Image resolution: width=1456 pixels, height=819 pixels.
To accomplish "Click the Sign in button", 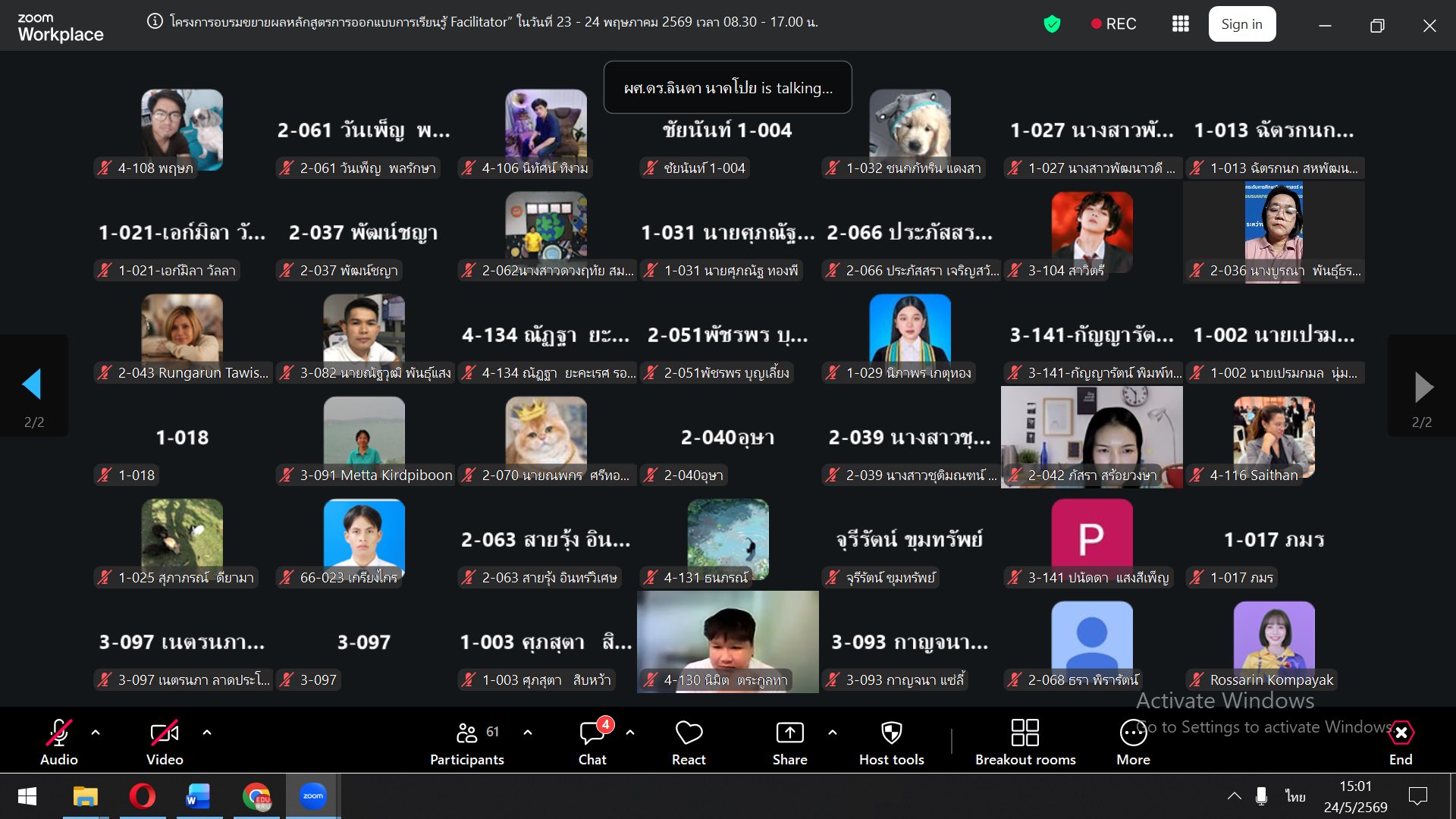I will pyautogui.click(x=1241, y=24).
